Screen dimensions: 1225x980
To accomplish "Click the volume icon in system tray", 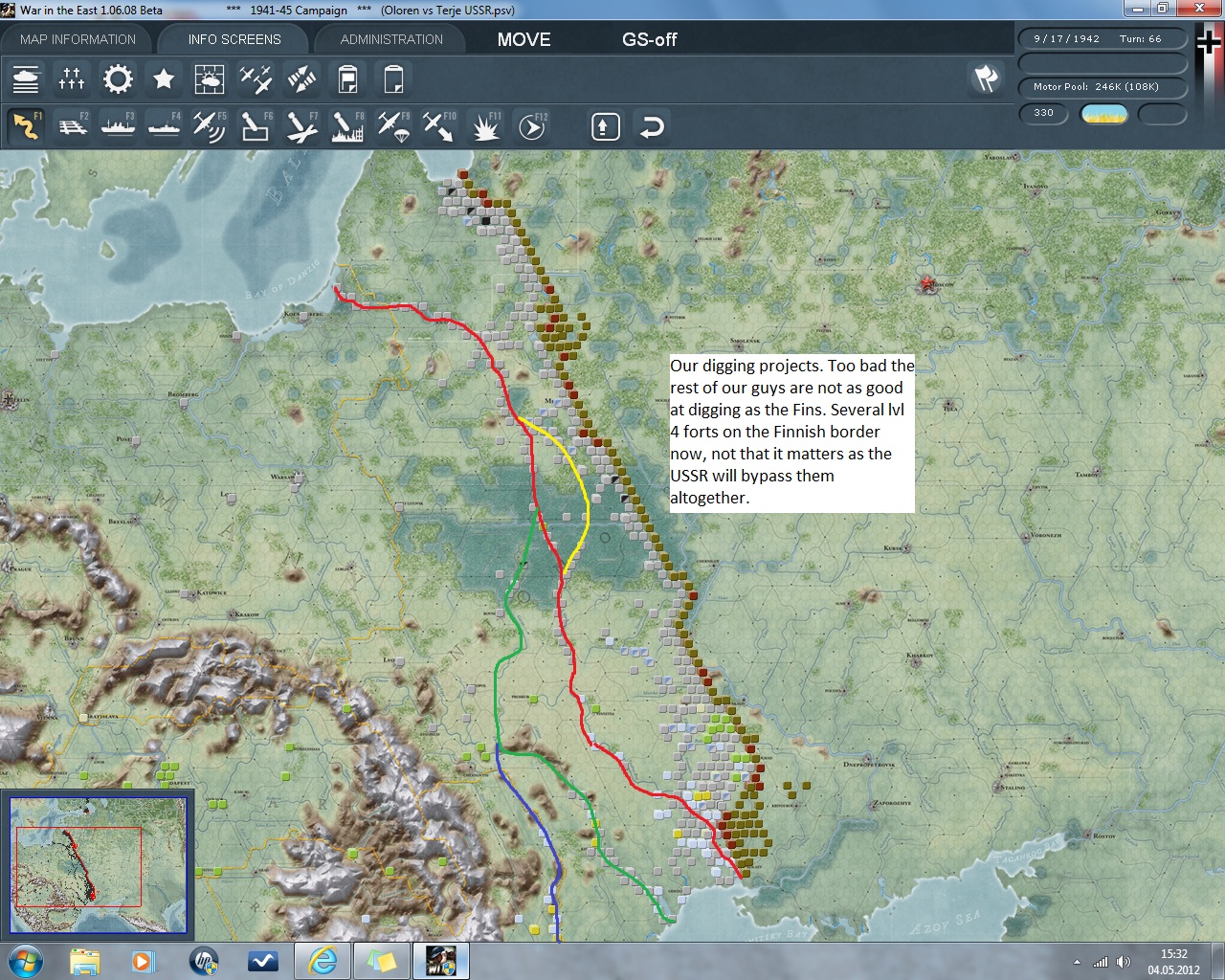I will [1123, 962].
